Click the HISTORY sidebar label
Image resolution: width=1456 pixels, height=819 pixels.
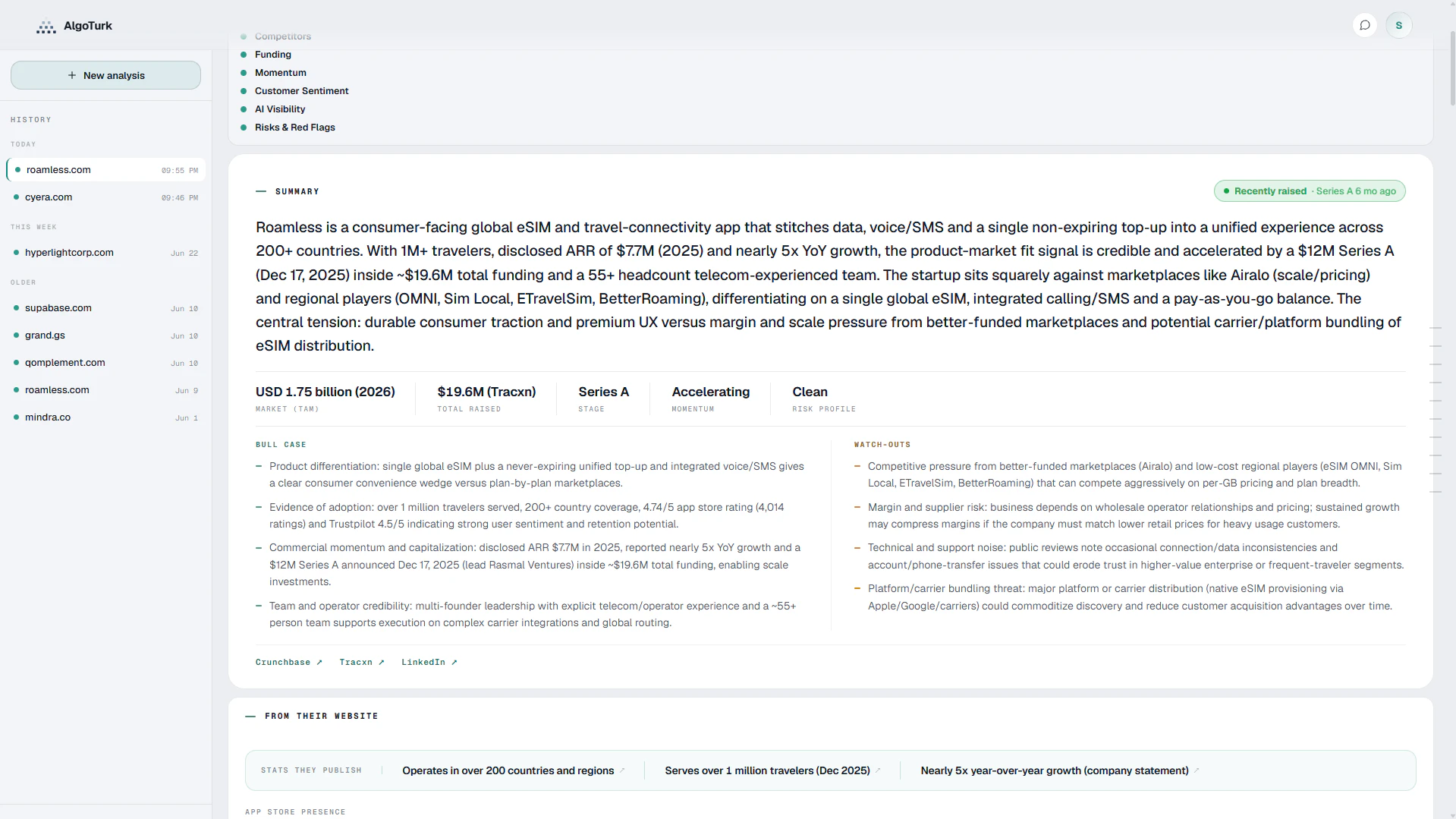coord(31,120)
